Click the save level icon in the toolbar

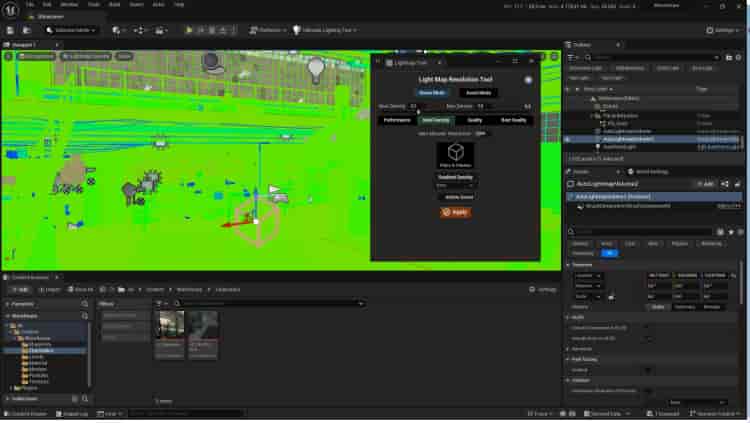(x=10, y=30)
